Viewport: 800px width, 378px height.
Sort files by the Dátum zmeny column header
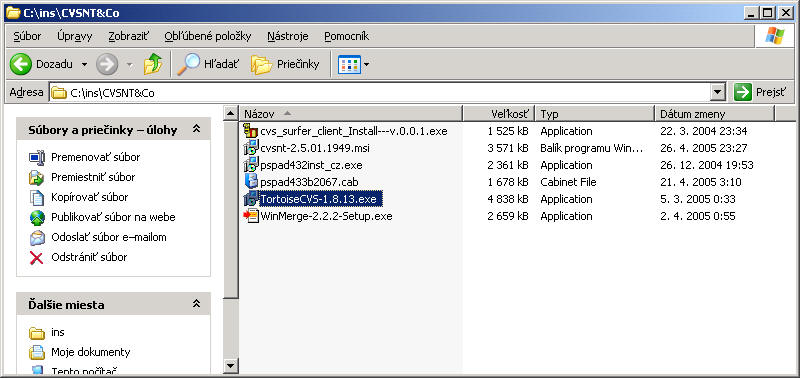tap(714, 114)
